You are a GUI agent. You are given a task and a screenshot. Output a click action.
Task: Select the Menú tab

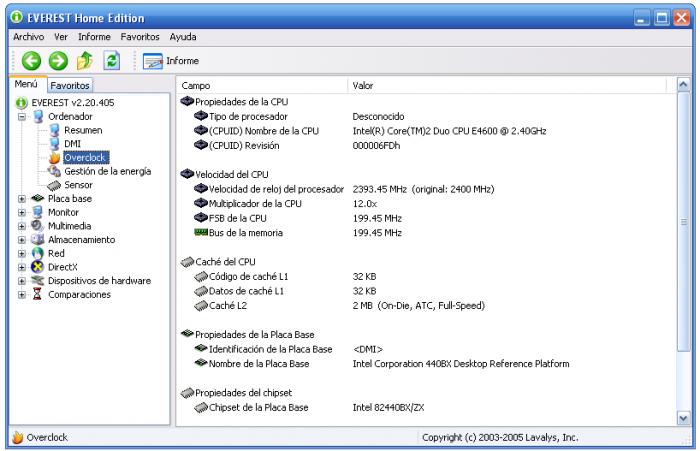pos(27,84)
